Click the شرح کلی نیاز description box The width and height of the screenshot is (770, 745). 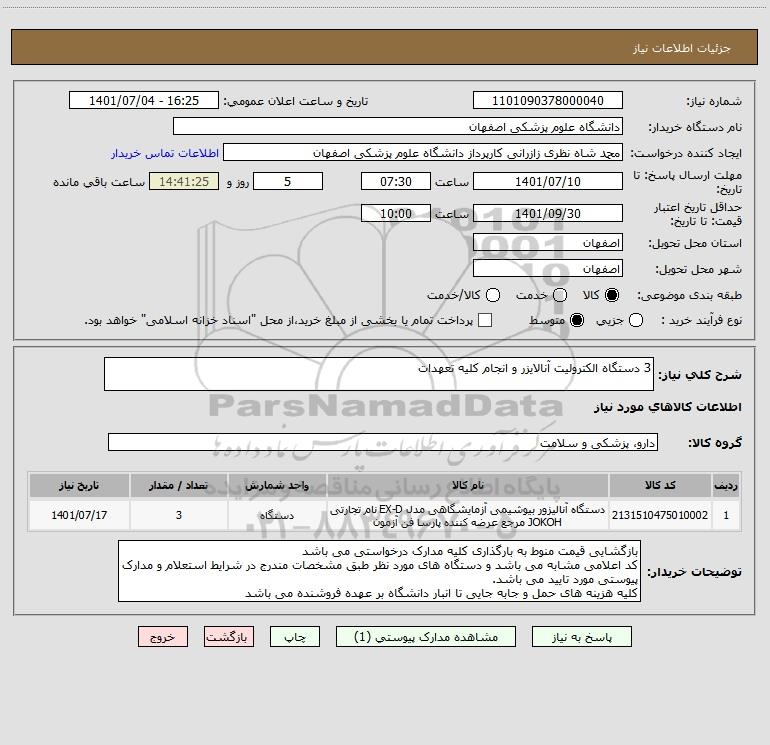click(x=379, y=374)
